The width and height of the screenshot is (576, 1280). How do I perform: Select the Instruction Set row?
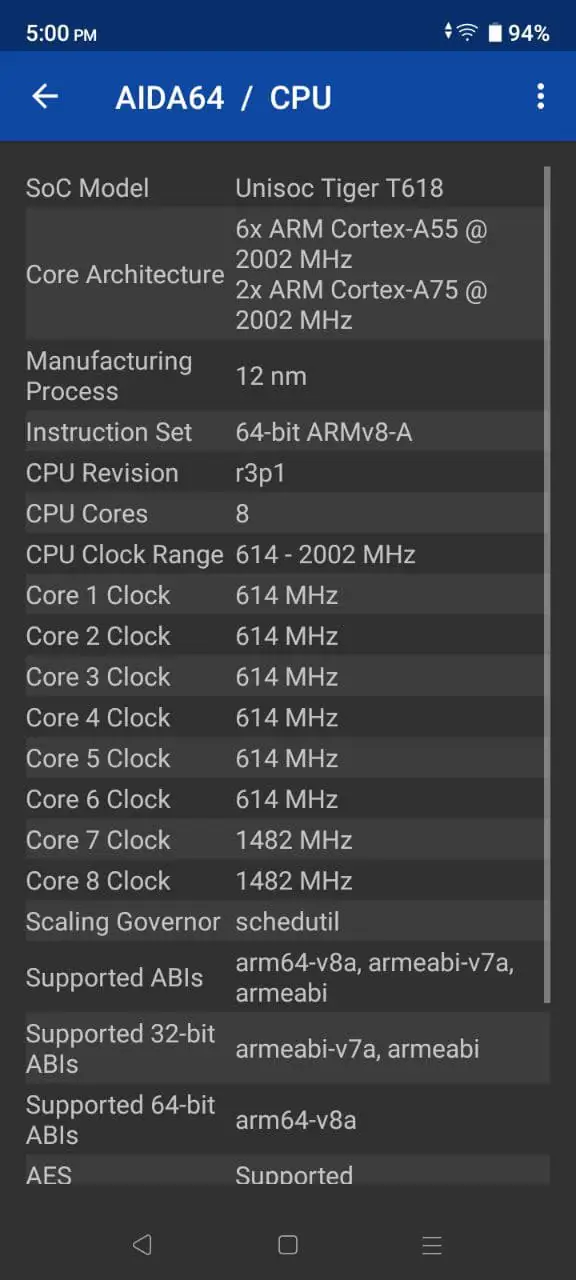coord(286,432)
